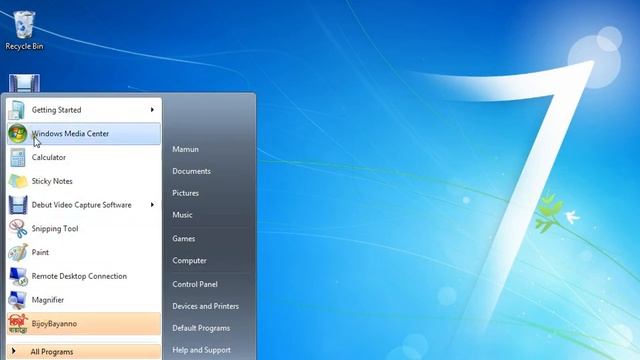Open Control Panel
Image resolution: width=640 pixels, height=360 pixels.
[x=195, y=284]
